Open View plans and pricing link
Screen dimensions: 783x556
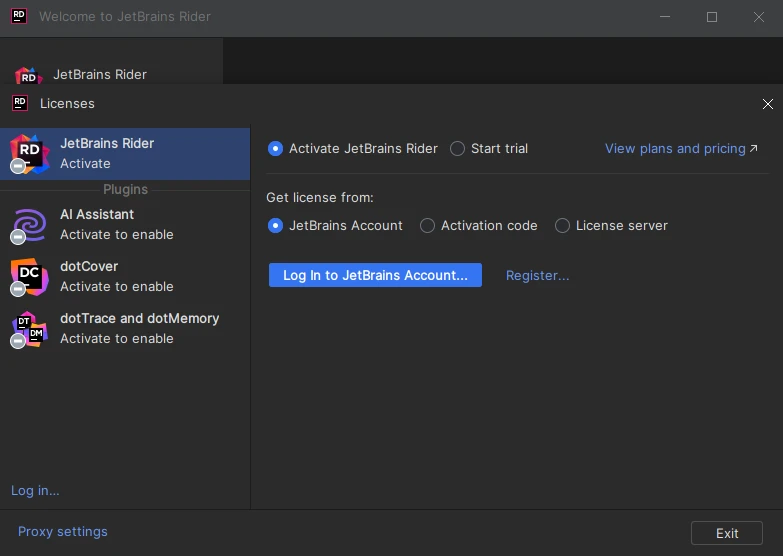(675, 148)
